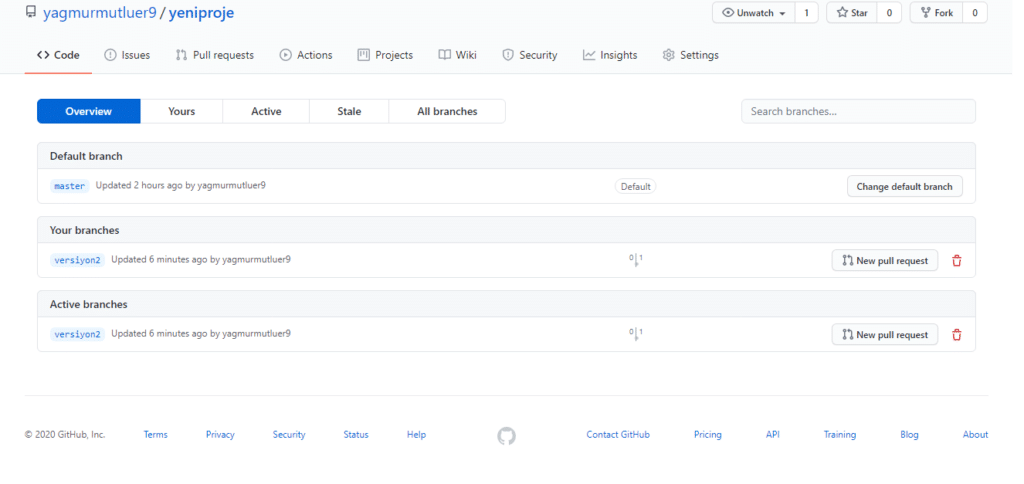Open the Terms footer link
The height and width of the screenshot is (484, 1024).
click(155, 435)
